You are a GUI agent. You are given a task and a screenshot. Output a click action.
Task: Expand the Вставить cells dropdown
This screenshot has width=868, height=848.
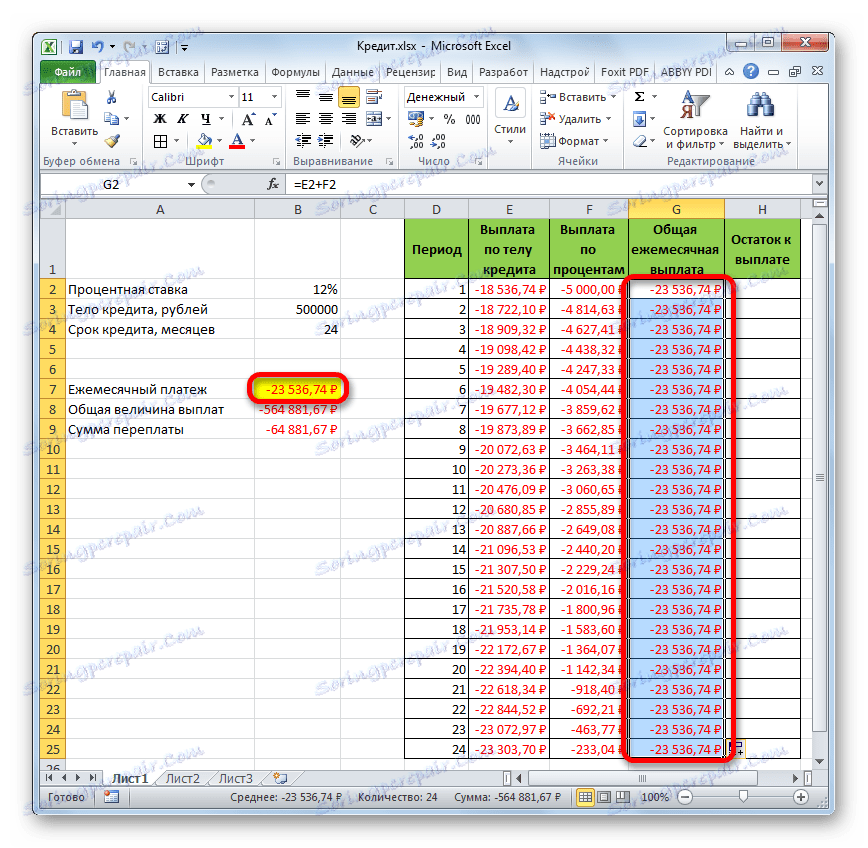tap(614, 97)
